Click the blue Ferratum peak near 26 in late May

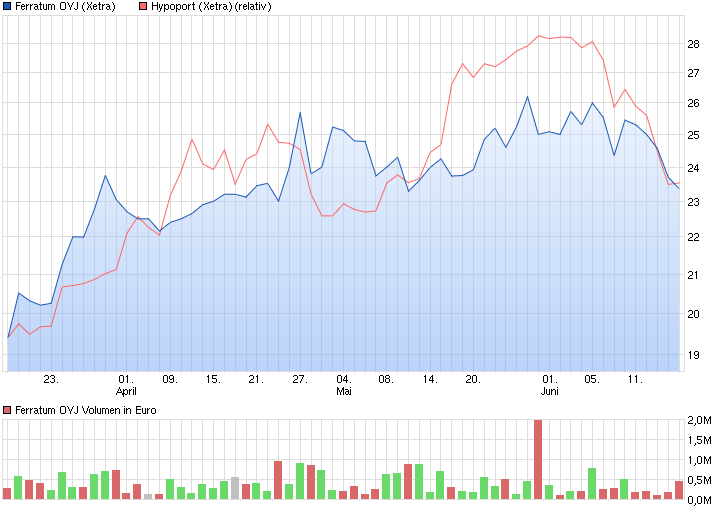[x=527, y=97]
